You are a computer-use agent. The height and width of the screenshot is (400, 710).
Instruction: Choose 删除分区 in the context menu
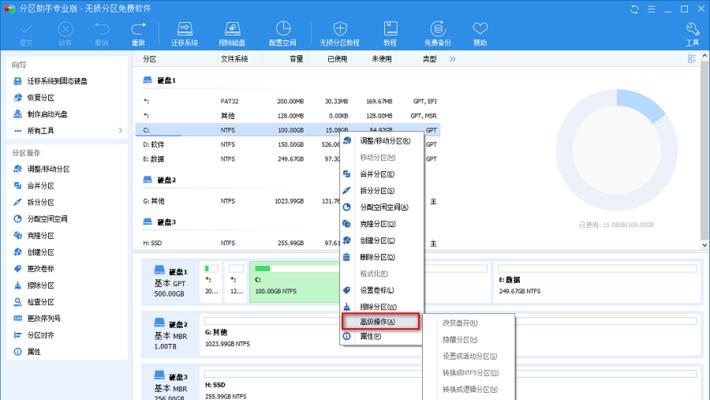point(378,257)
